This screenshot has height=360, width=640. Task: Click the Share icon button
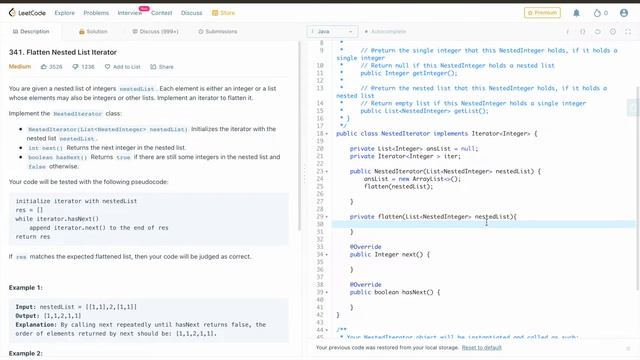point(153,67)
